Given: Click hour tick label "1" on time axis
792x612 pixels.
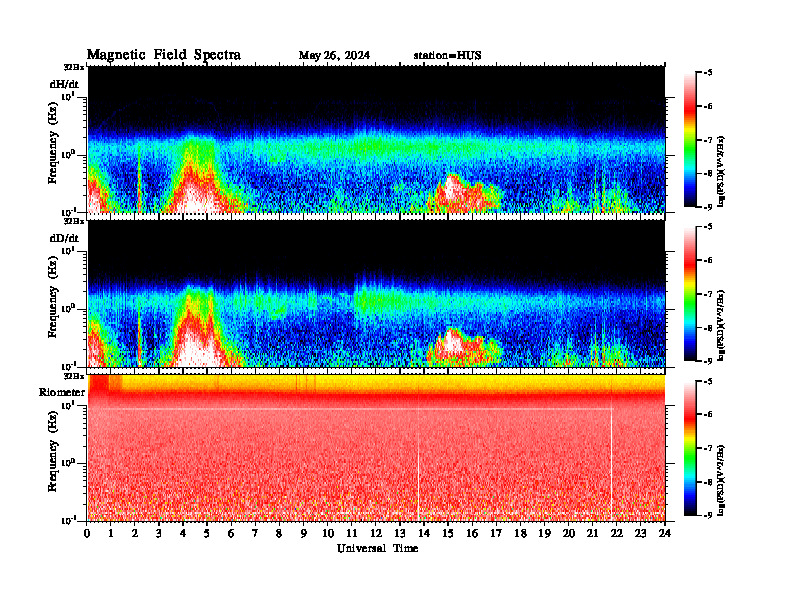Looking at the screenshot, I should [x=111, y=534].
